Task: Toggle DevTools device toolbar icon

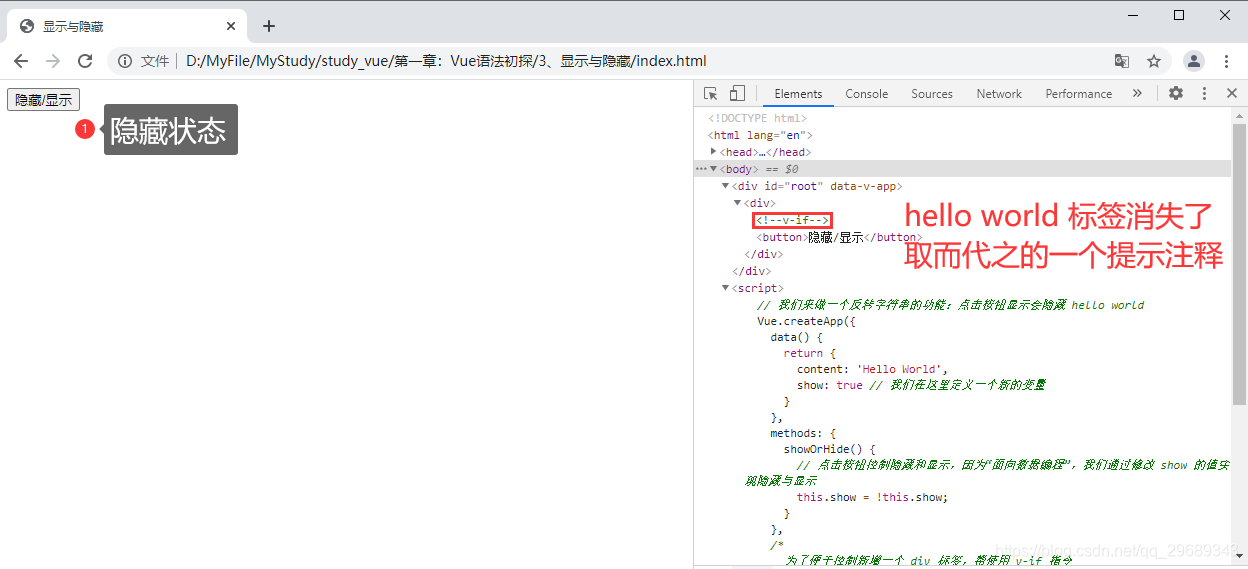Action: coord(737,93)
